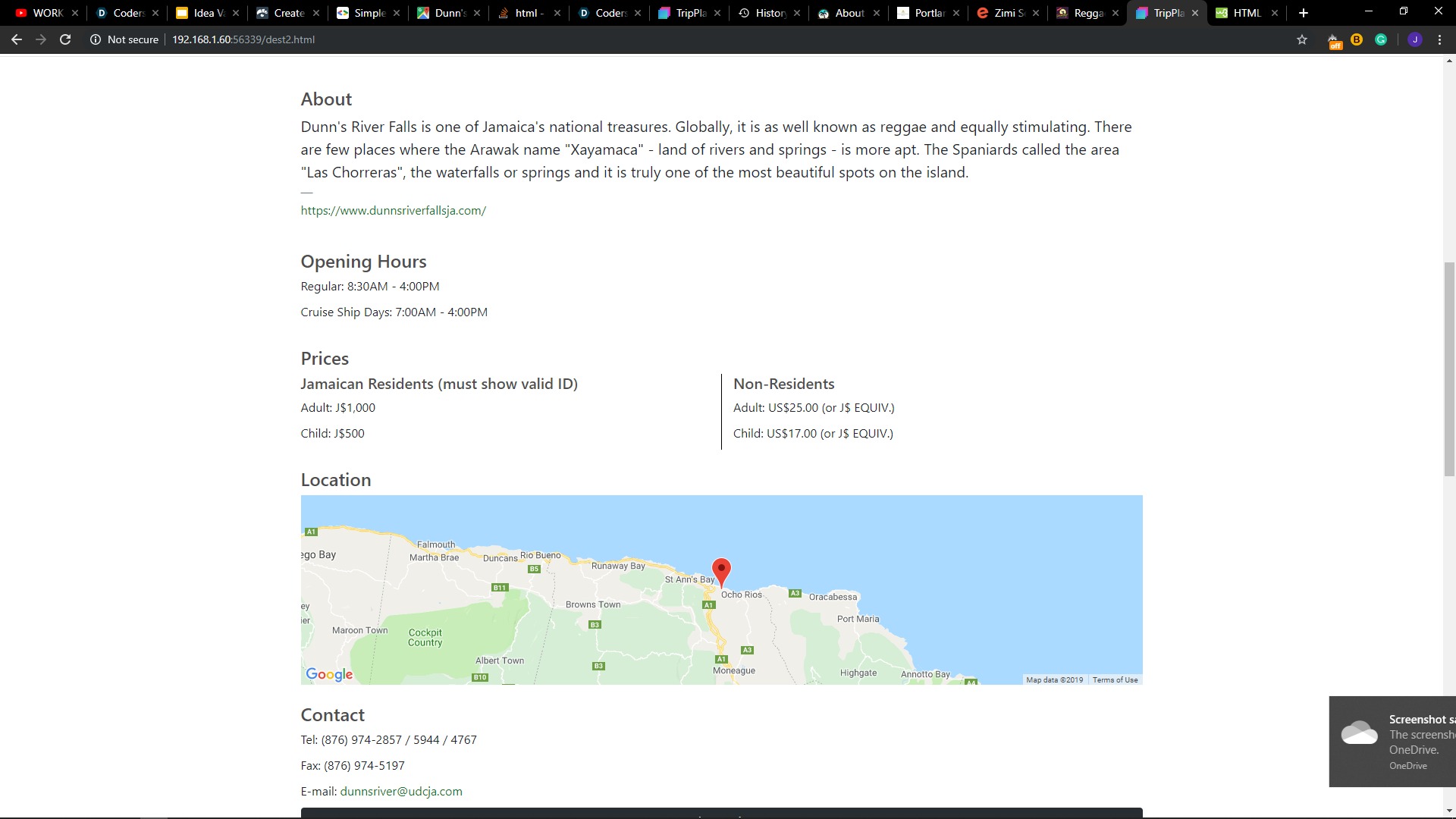Click the Not secure info icon

[x=96, y=39]
